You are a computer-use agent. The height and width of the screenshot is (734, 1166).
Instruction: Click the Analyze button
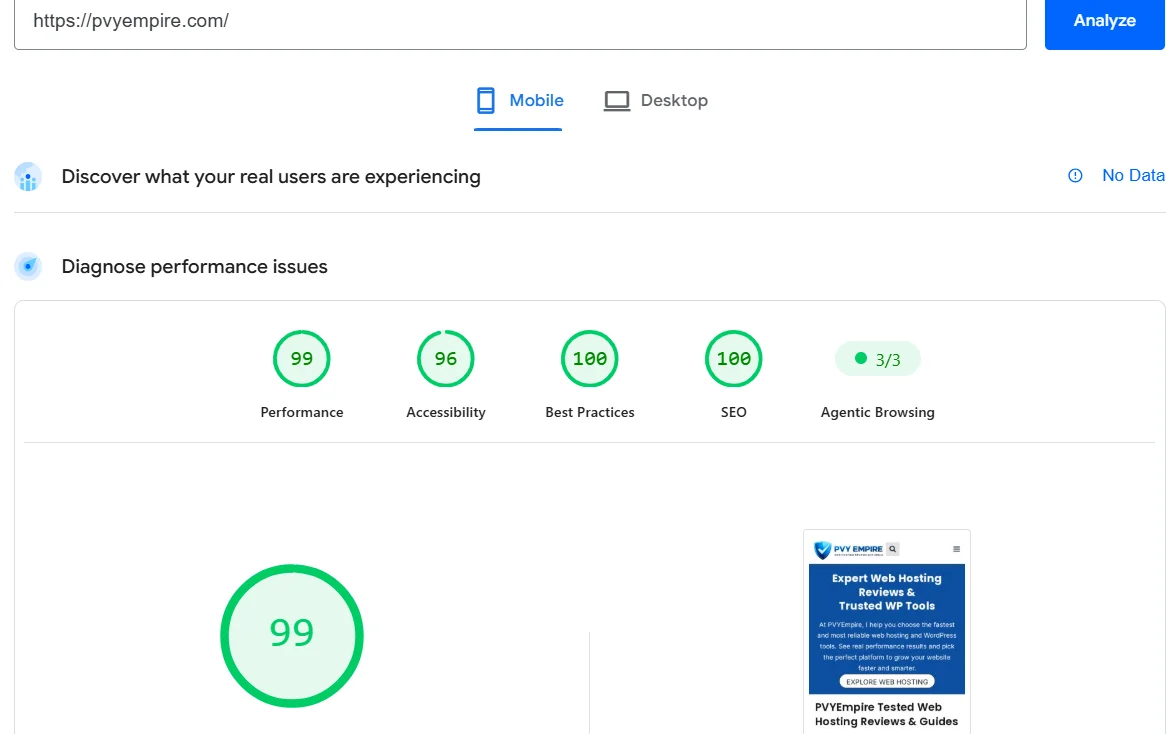[x=1104, y=22]
